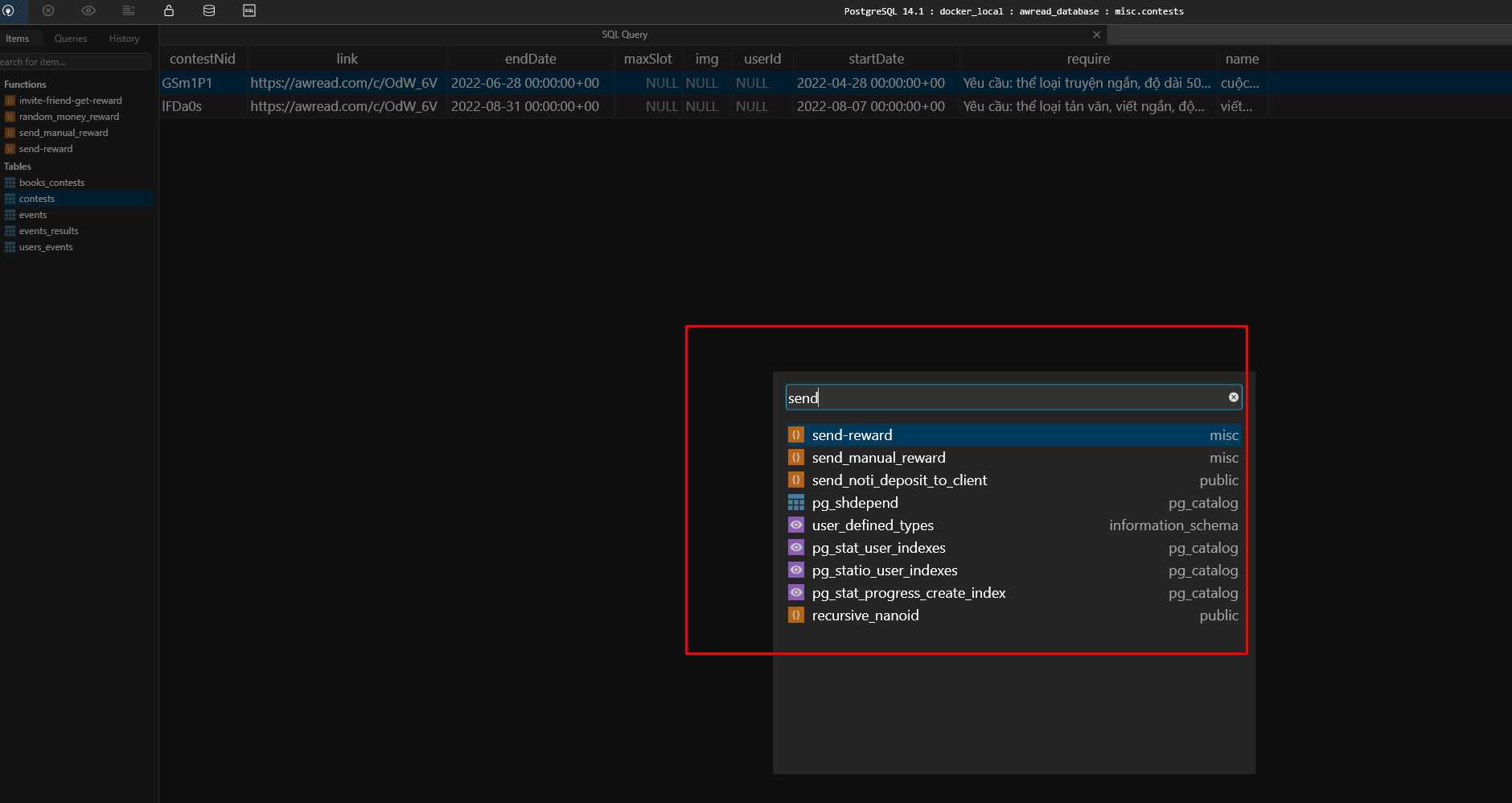Select pg_shdepend from the popup list
Viewport: 1512px width, 803px height.
[855, 502]
